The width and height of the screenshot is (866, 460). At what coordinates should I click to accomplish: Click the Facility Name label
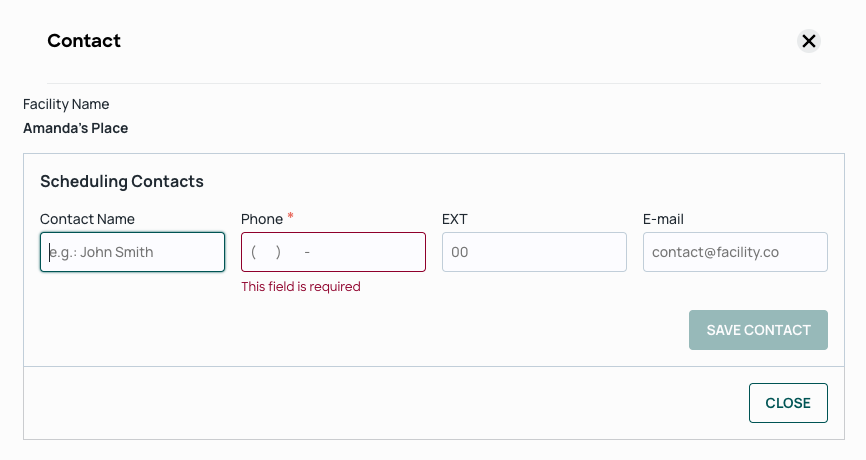click(x=66, y=104)
